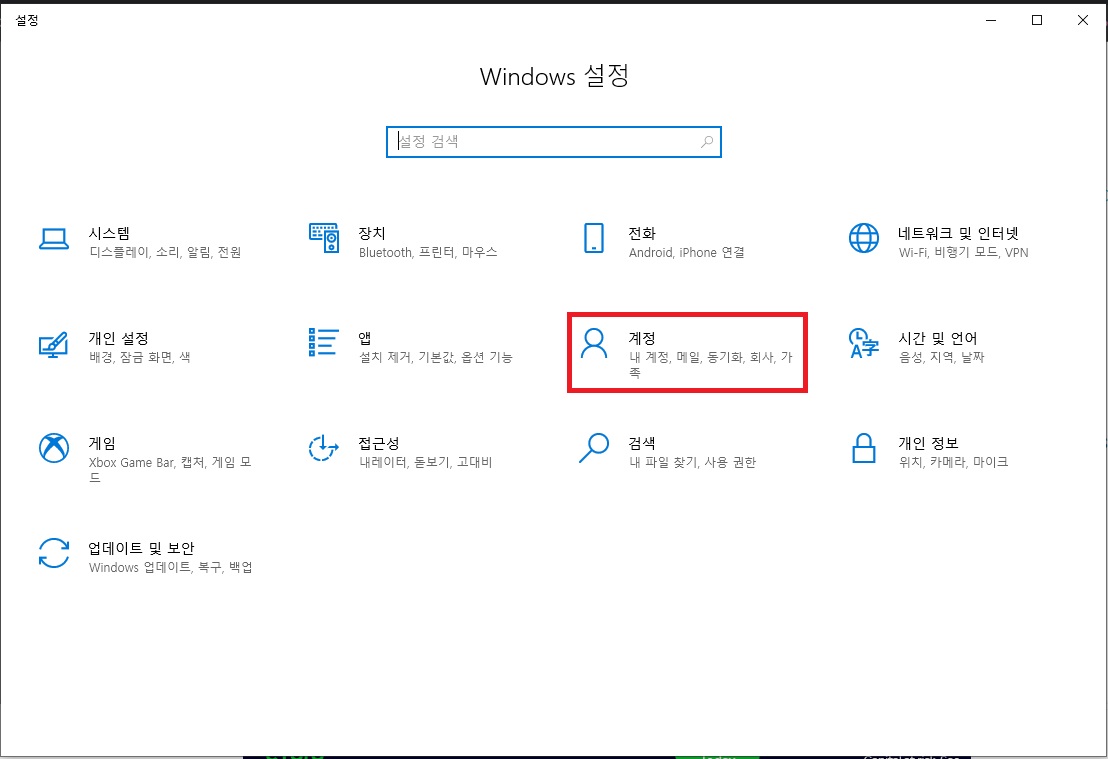1108x759 pixels.
Task: Click text 'Wi-Fi, 비행기 모드, VPN'
Action: [963, 252]
